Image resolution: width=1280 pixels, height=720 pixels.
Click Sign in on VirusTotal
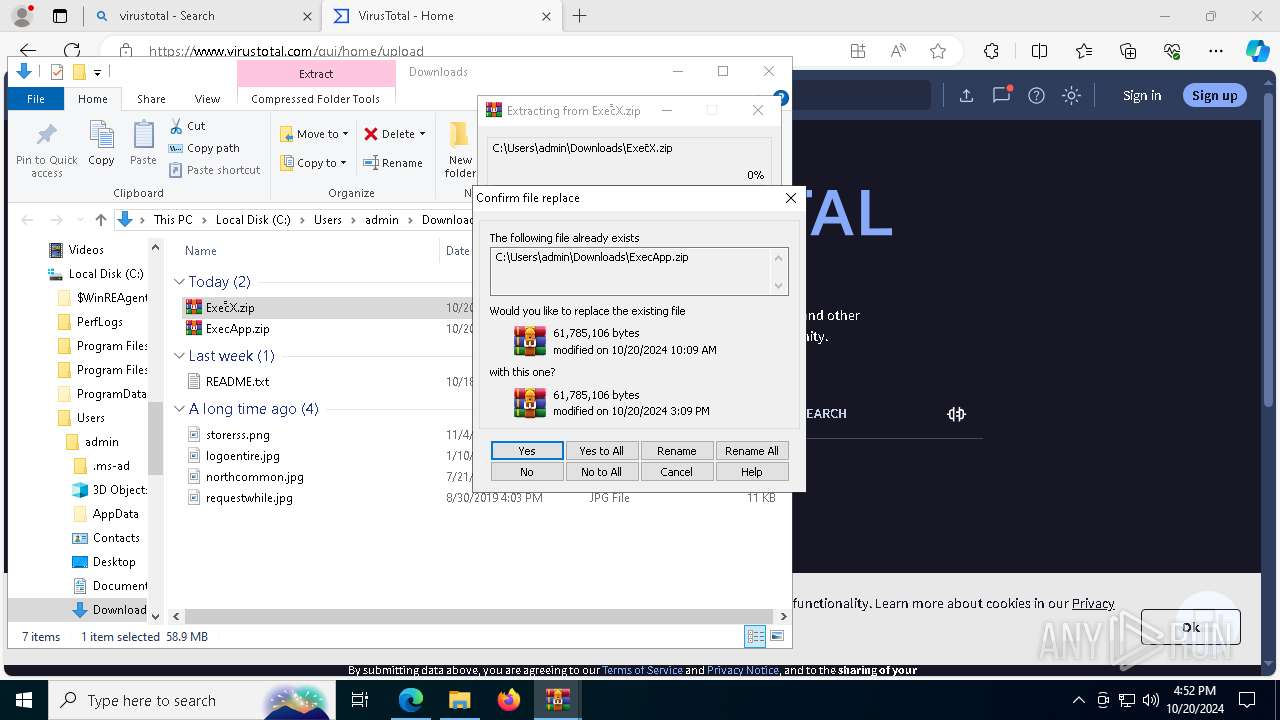pos(1142,95)
